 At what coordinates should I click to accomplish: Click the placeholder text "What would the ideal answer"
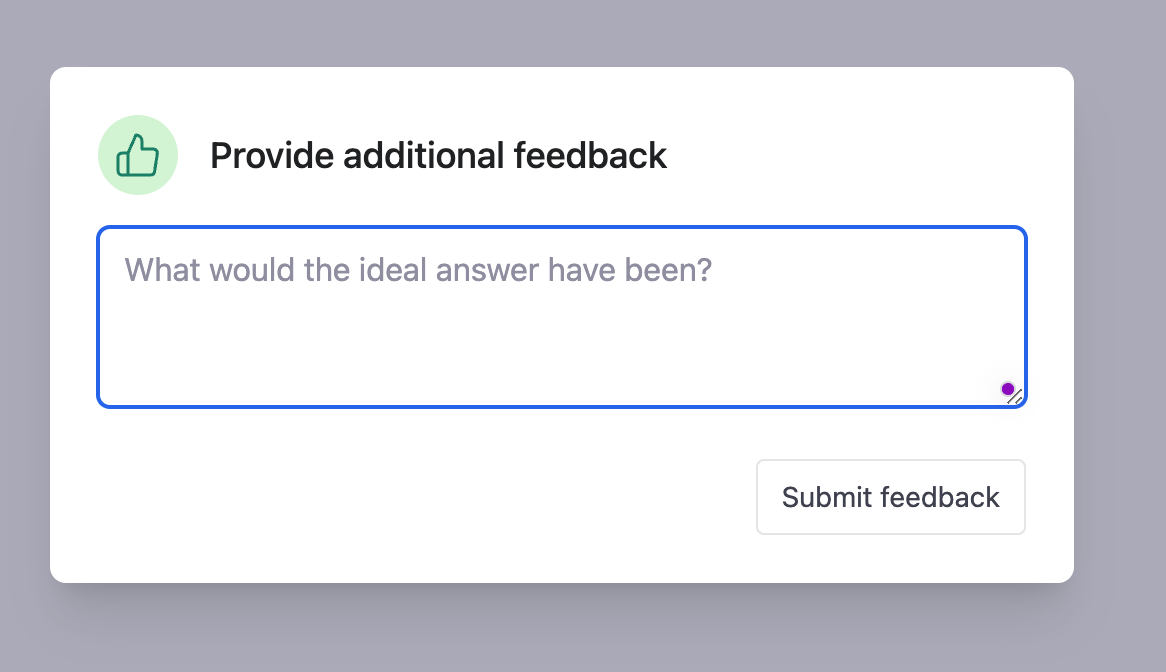click(x=332, y=270)
